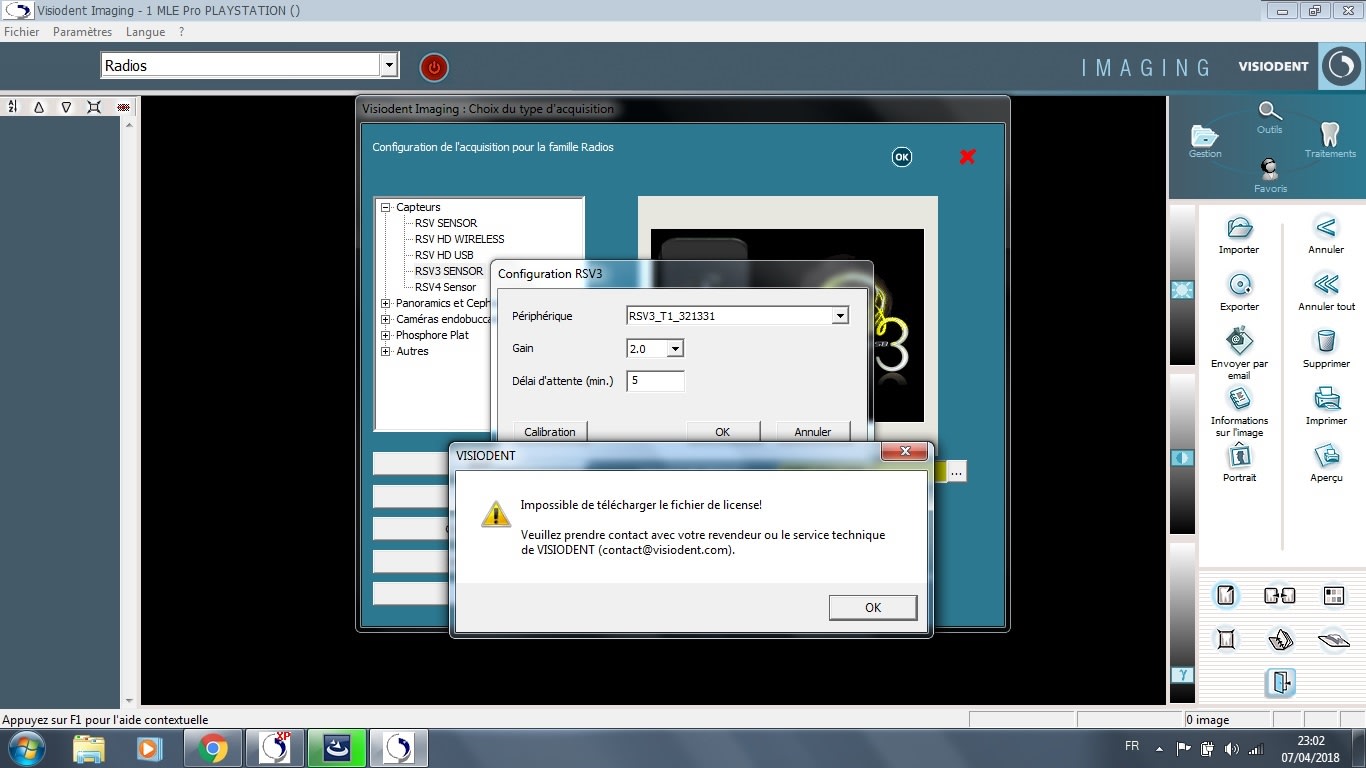Open the Paramètres menu
1366x768 pixels.
(82, 32)
